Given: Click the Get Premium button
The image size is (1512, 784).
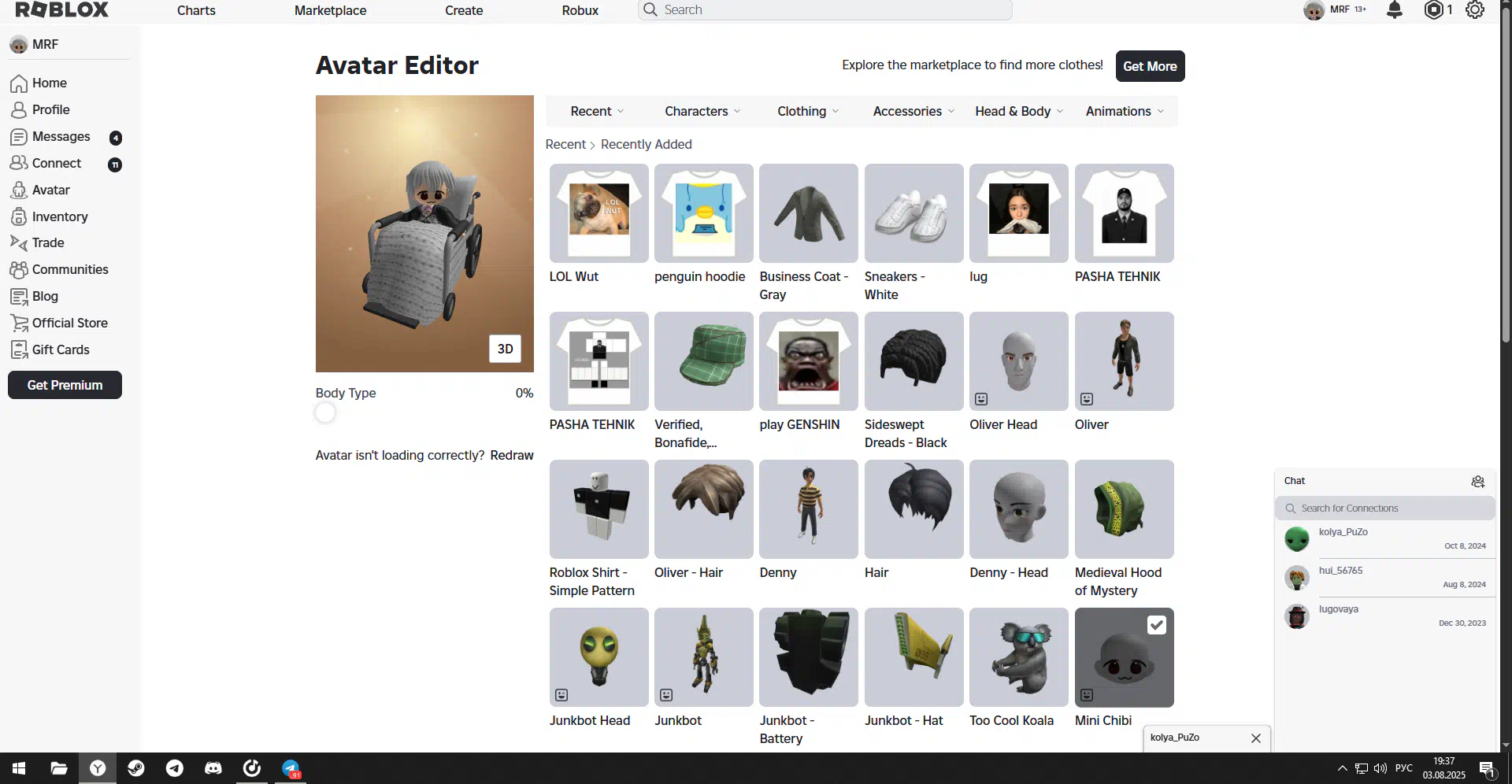Looking at the screenshot, I should click(65, 385).
